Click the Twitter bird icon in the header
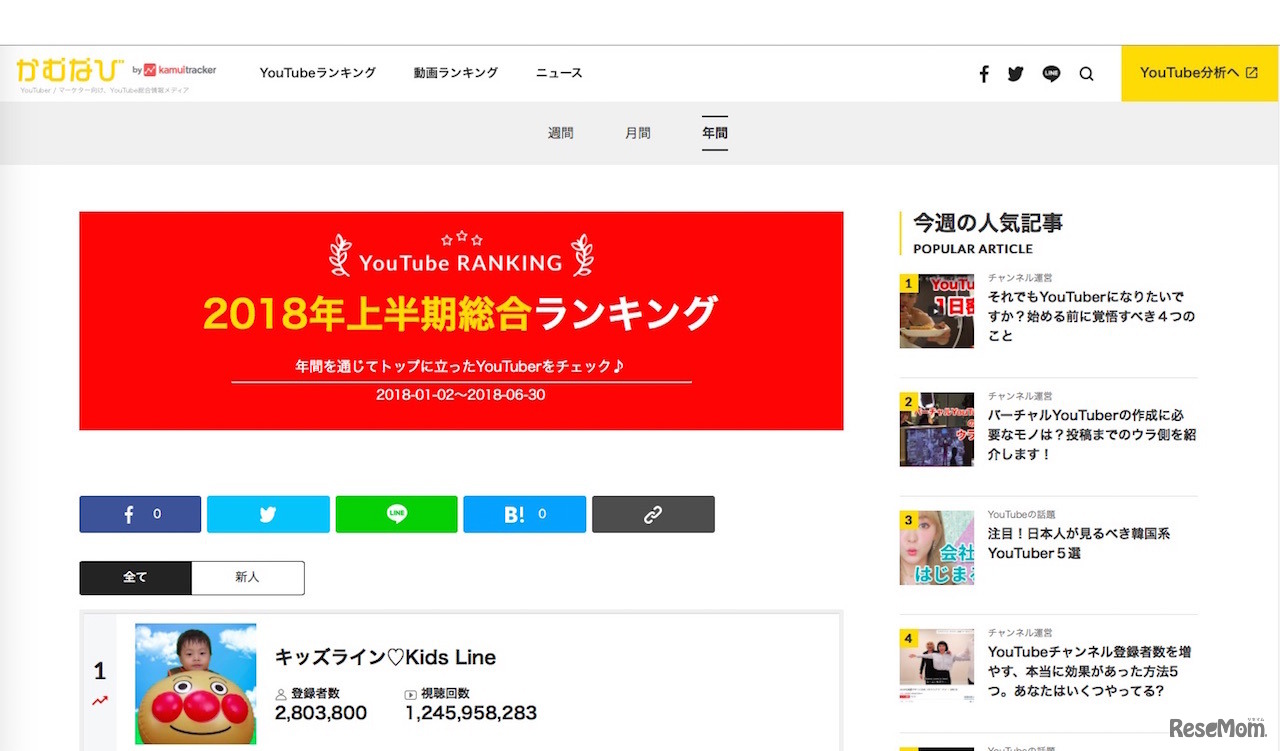Image resolution: width=1280 pixels, height=751 pixels. point(1015,73)
